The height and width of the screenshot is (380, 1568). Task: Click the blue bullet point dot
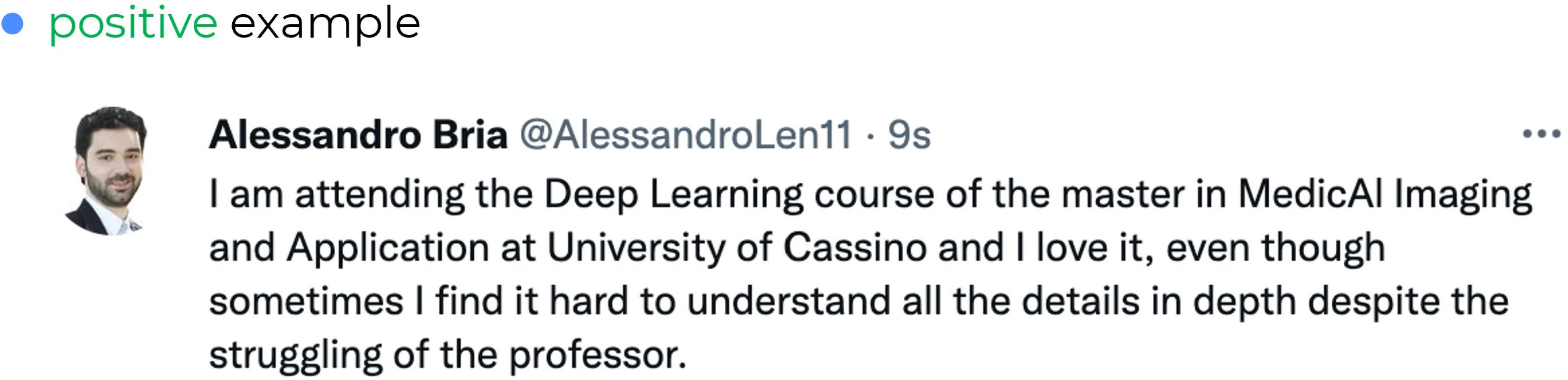click(13, 25)
